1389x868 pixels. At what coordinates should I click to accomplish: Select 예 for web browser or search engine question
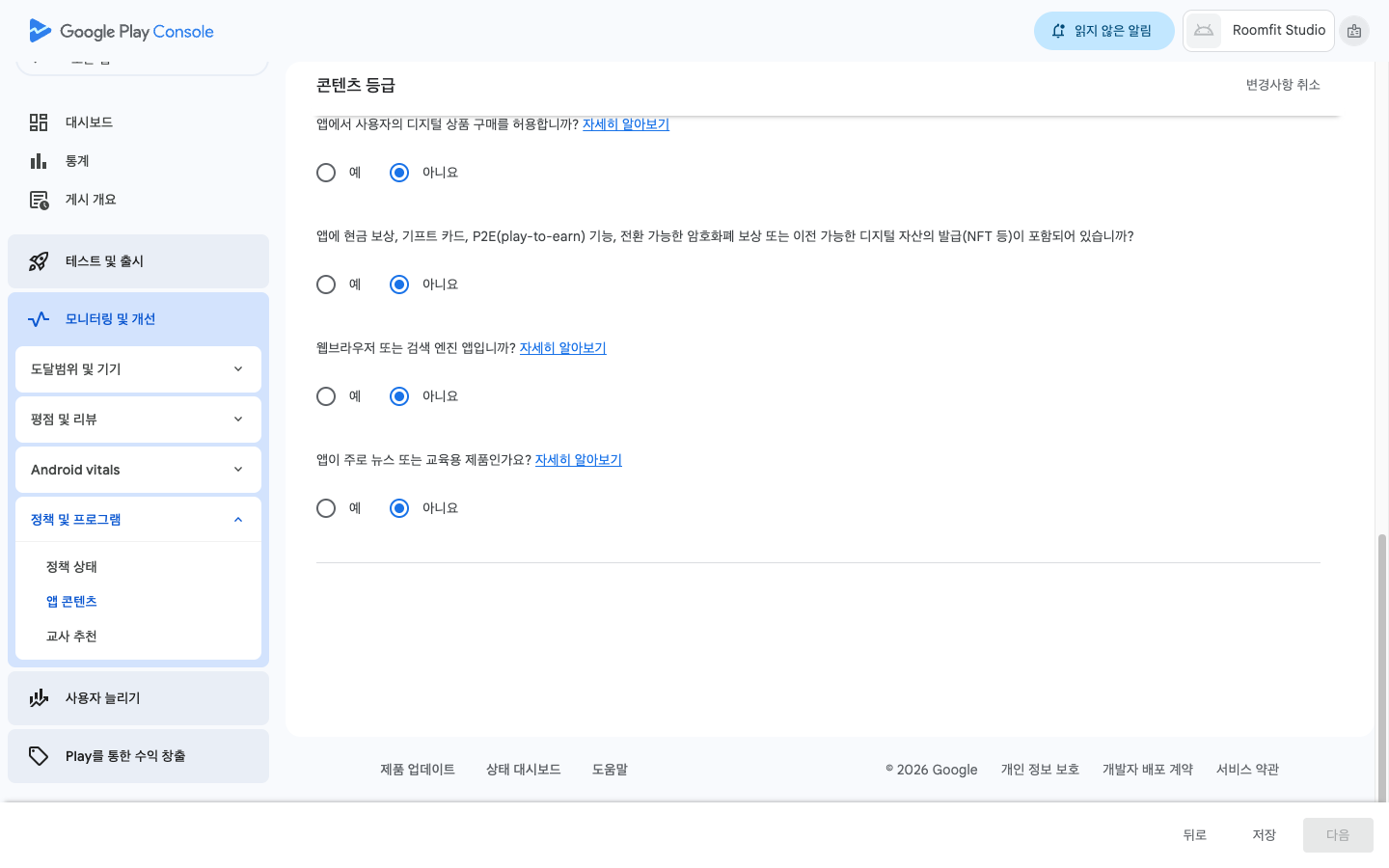(x=326, y=396)
